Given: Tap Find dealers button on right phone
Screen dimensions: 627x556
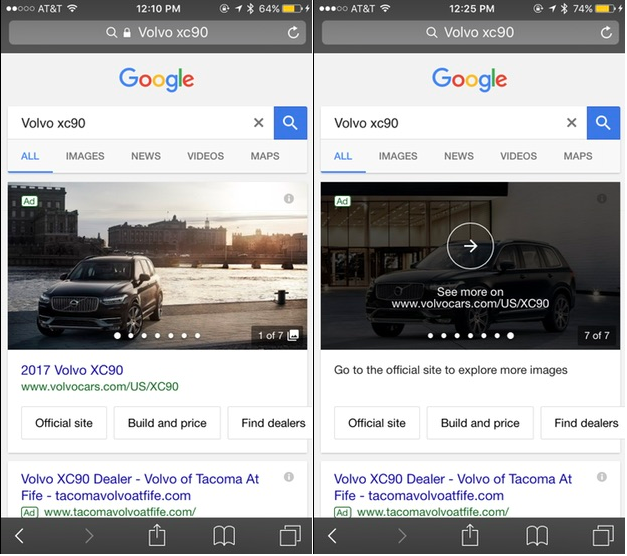Looking at the screenshot, I should click(583, 423).
